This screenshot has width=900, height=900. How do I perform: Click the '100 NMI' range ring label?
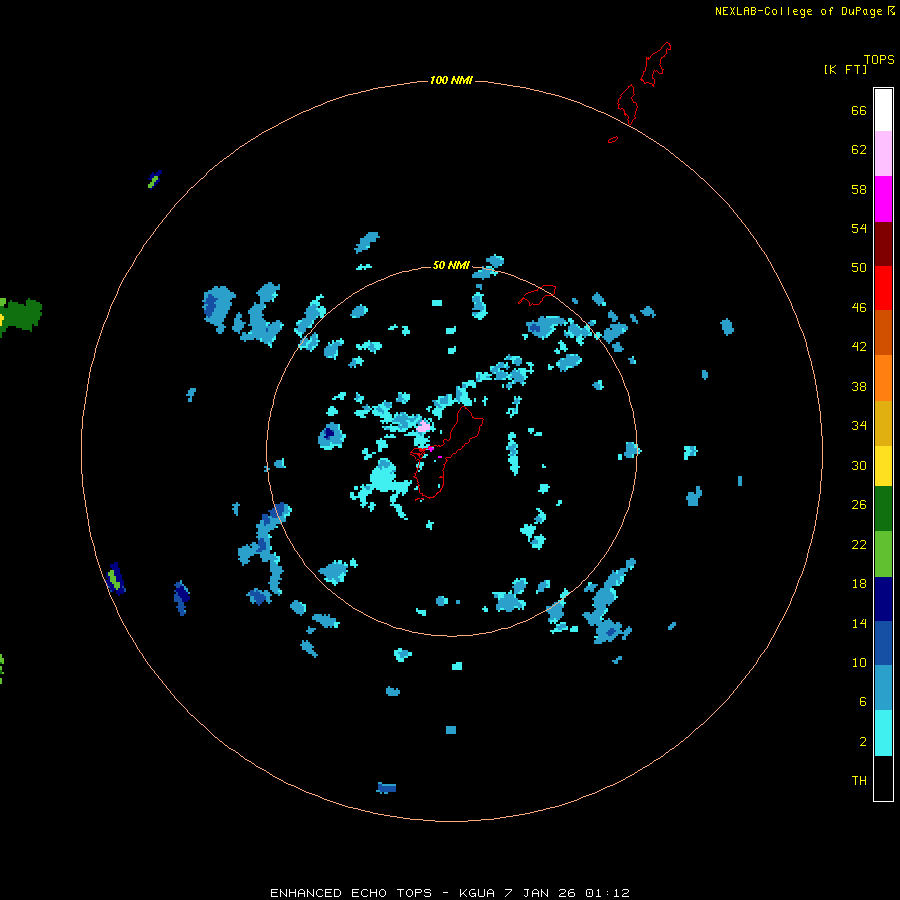(x=451, y=80)
